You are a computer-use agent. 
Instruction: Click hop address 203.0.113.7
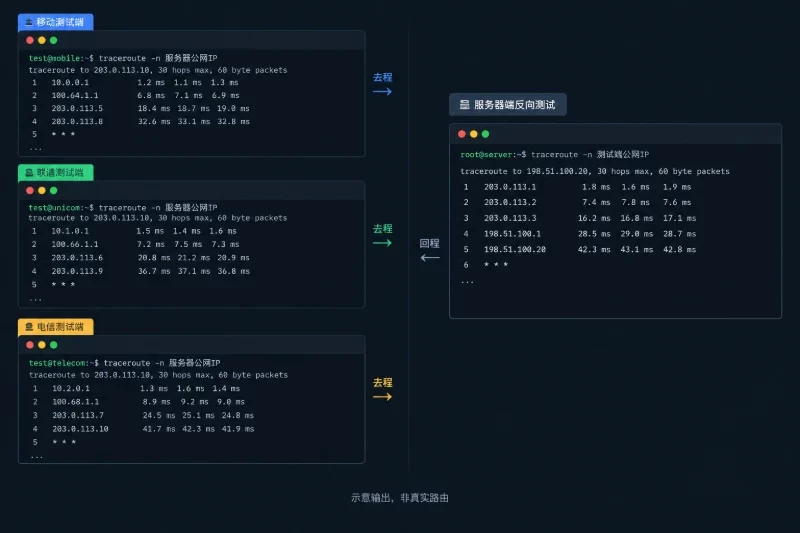coord(78,415)
